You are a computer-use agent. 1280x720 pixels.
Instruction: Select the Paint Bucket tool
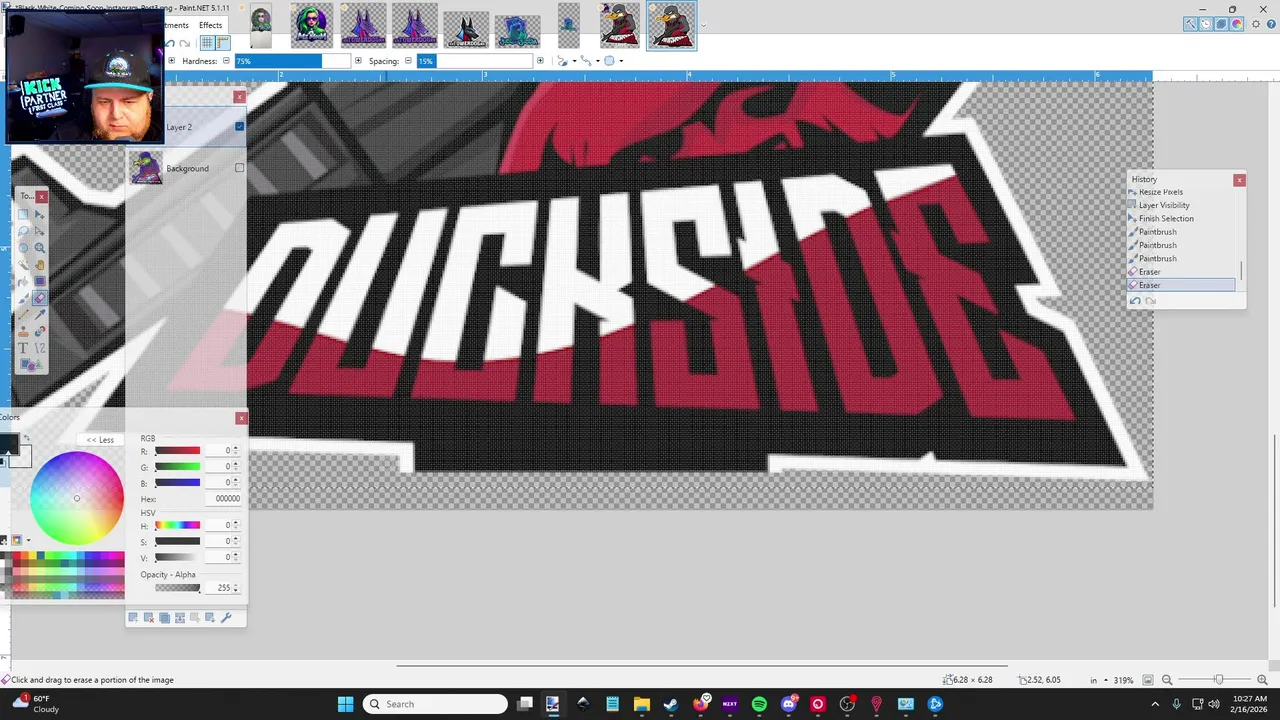coord(23,282)
